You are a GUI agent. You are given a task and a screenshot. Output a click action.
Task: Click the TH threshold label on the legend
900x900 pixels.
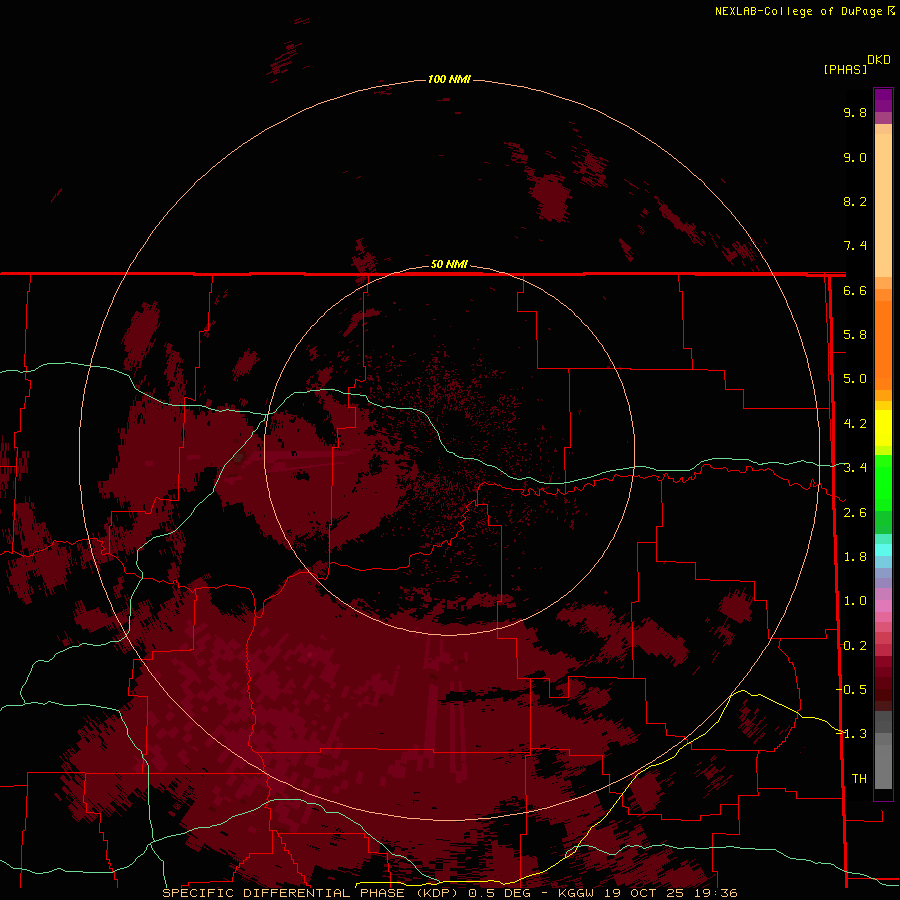859,779
